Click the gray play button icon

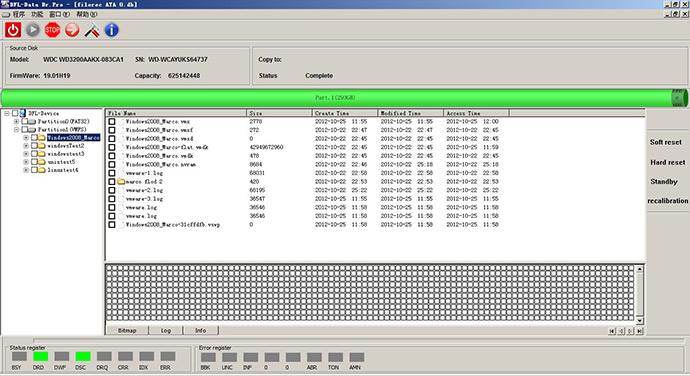click(x=33, y=30)
